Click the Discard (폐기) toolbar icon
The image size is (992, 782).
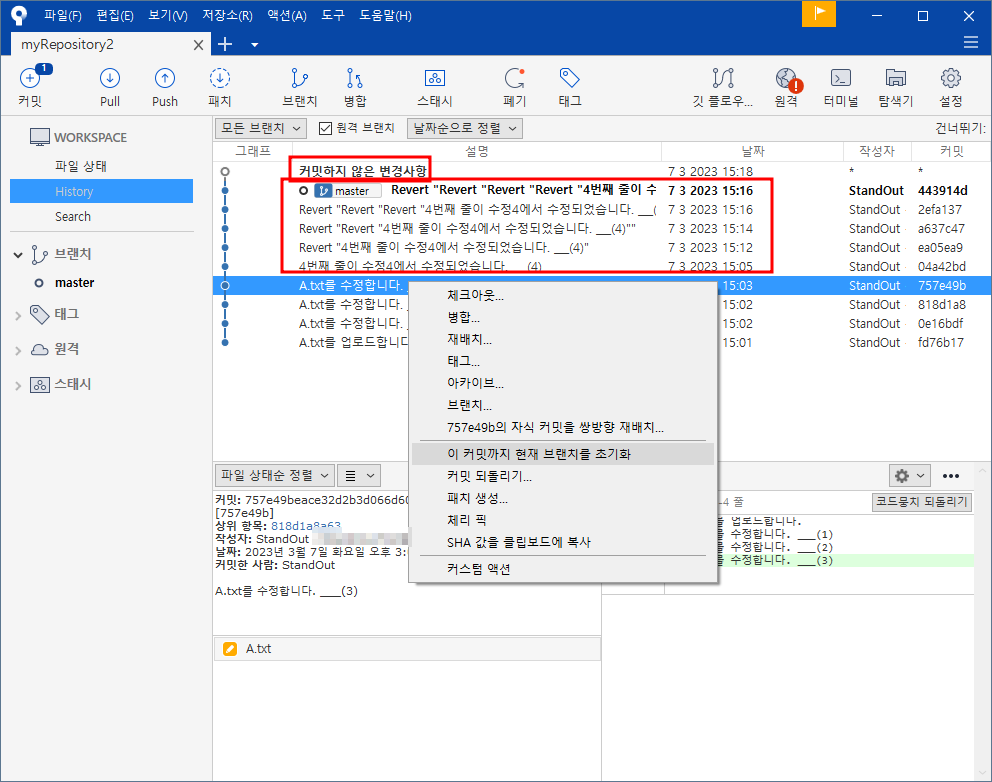tap(514, 87)
